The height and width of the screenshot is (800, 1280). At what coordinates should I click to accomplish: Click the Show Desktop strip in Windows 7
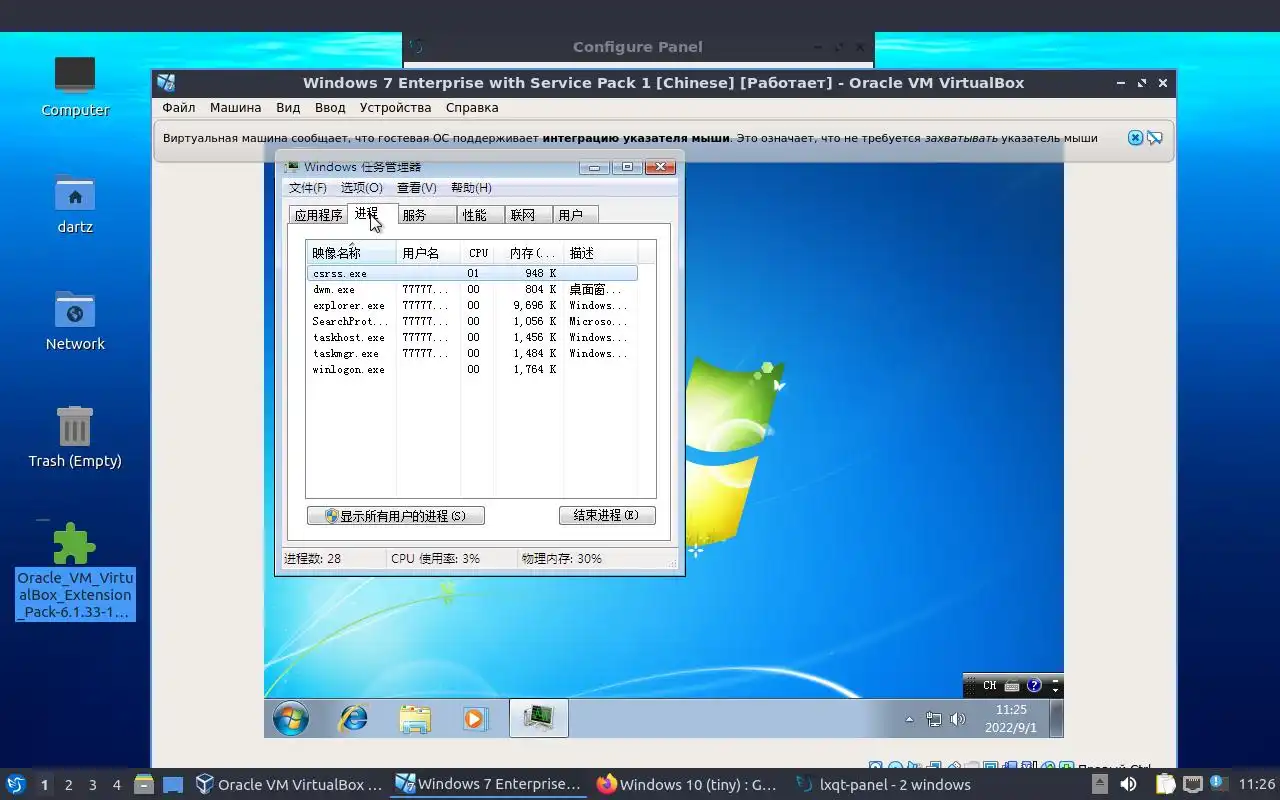[1056, 718]
